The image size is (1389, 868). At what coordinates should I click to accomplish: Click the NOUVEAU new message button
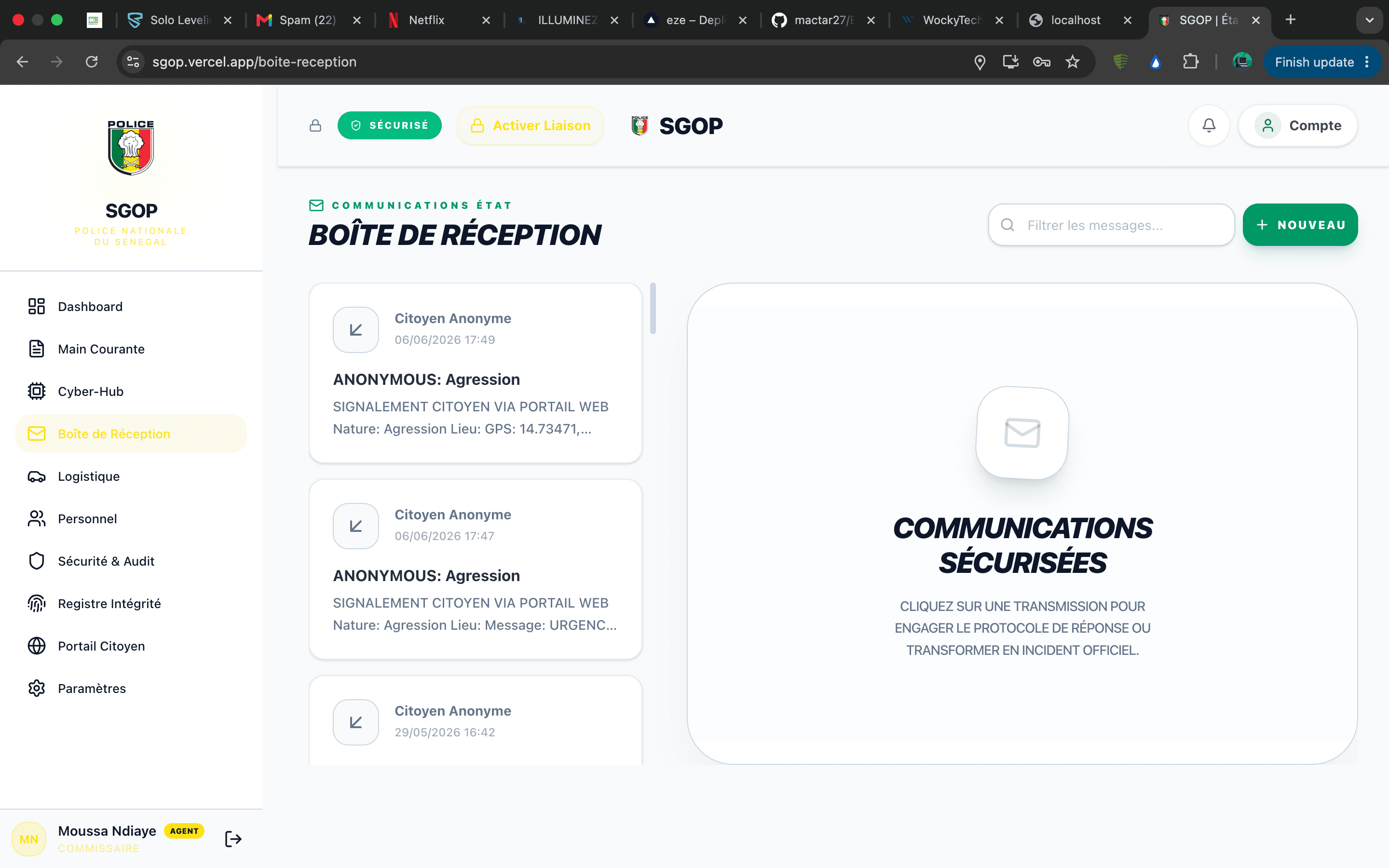click(1300, 225)
